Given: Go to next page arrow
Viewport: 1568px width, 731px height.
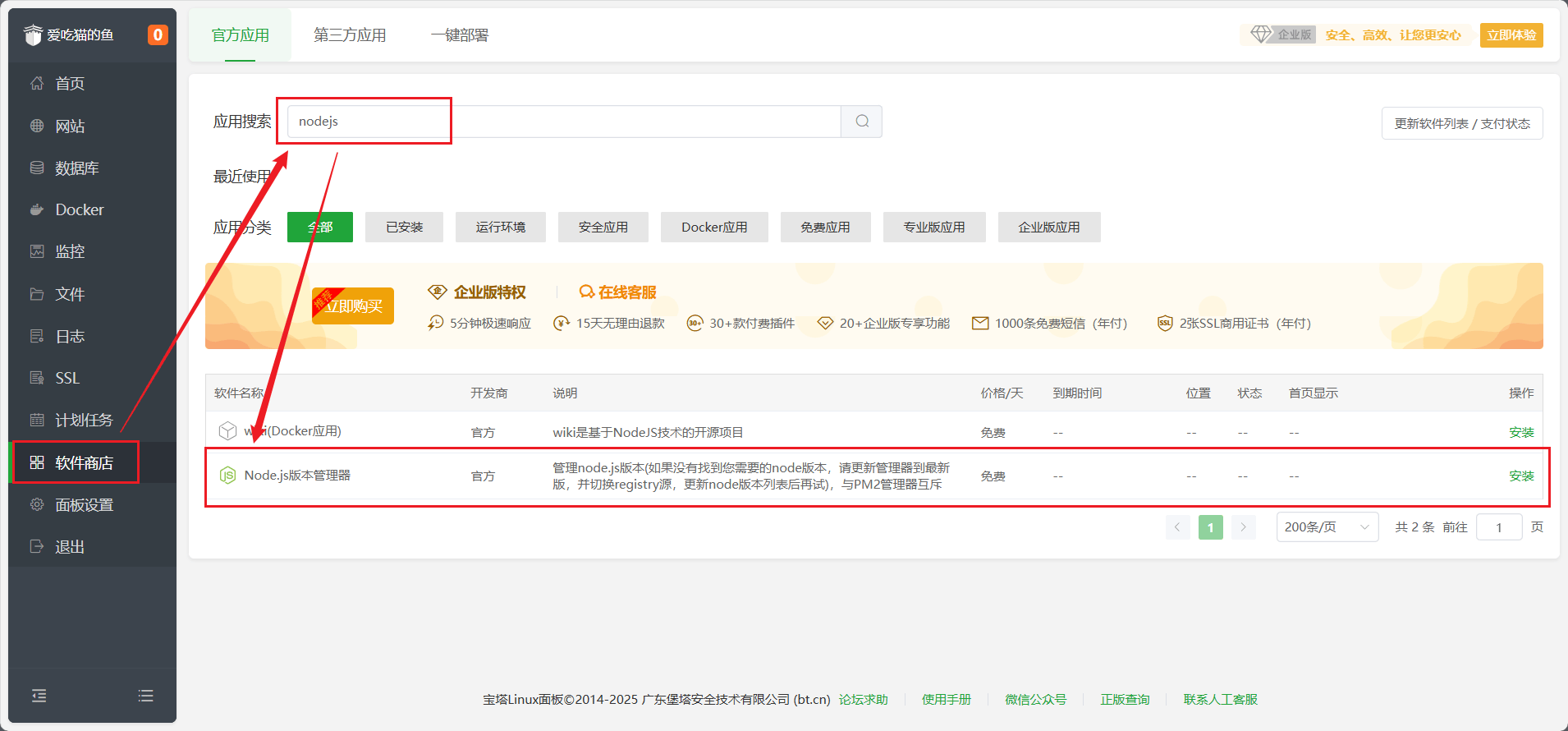Looking at the screenshot, I should (x=1243, y=527).
